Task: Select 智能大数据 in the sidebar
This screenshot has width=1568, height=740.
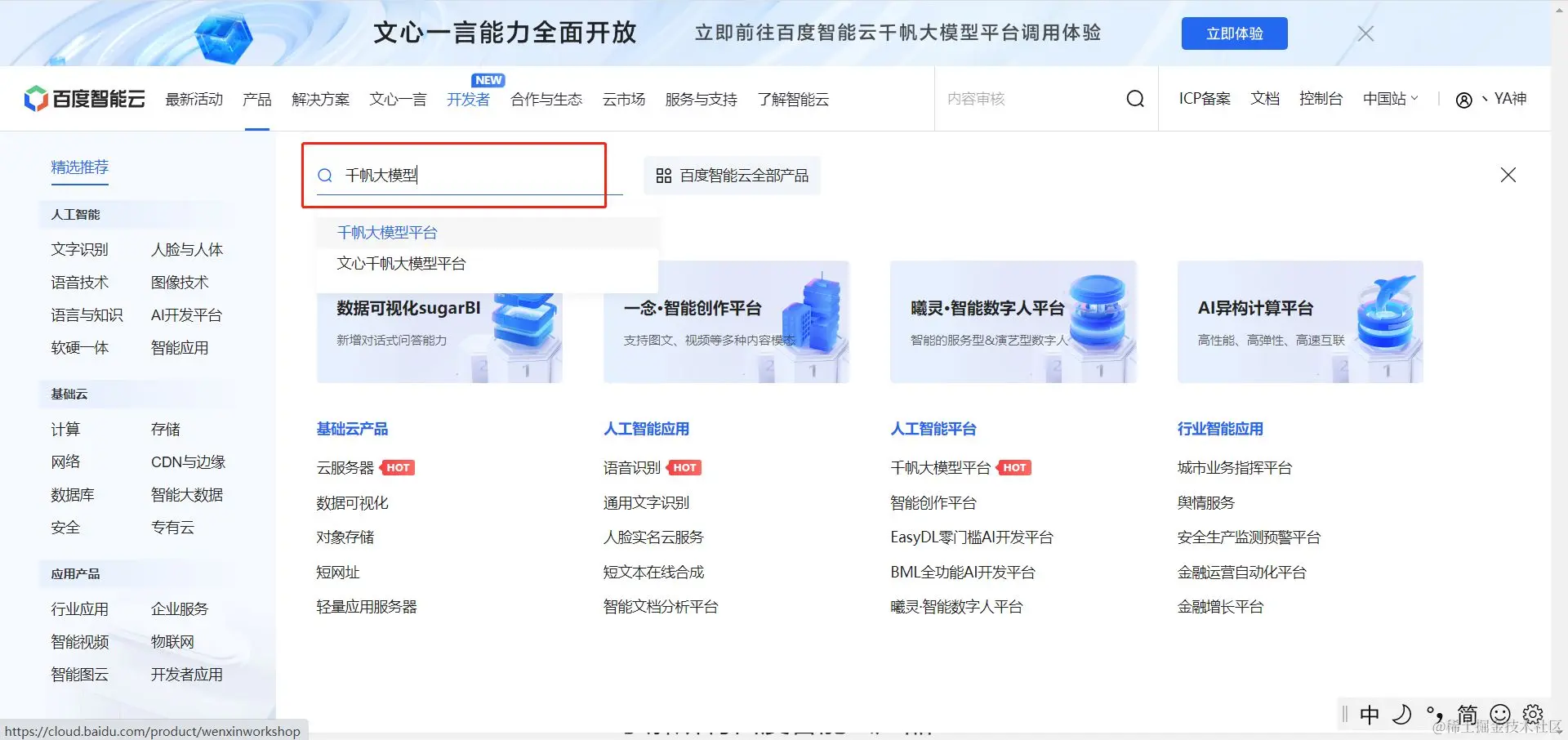Action: [187, 495]
